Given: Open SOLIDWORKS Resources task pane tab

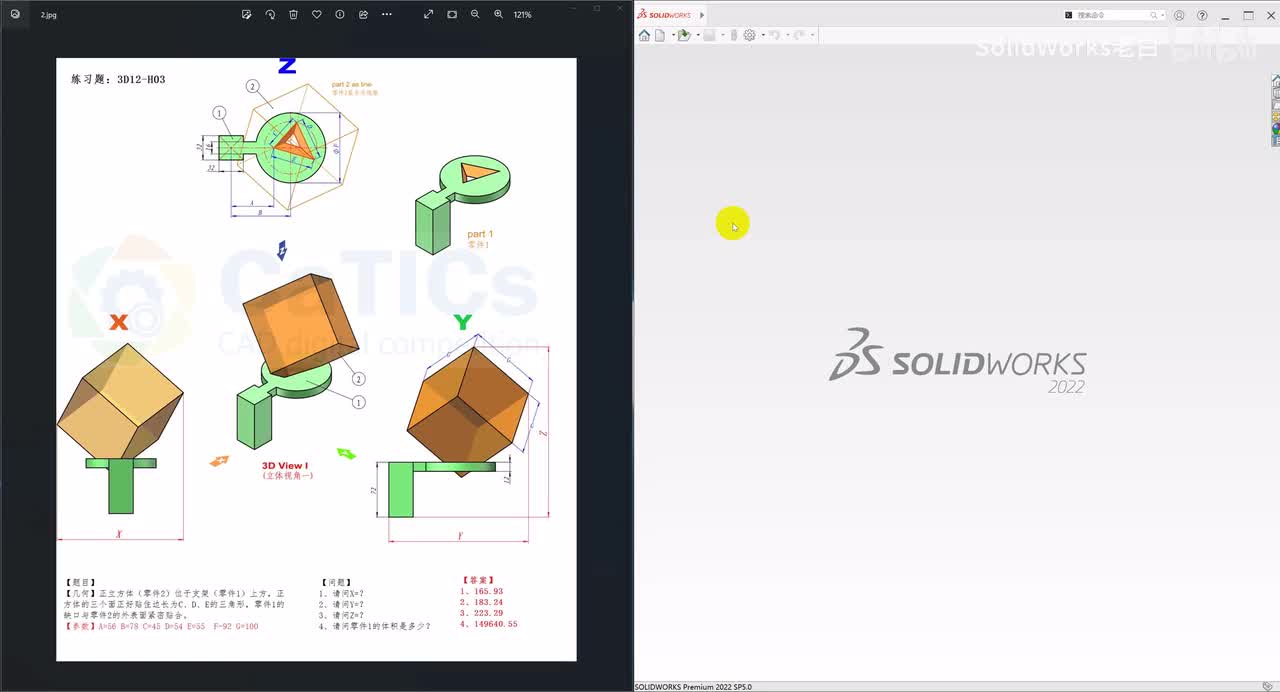Looking at the screenshot, I should pos(1276,82).
